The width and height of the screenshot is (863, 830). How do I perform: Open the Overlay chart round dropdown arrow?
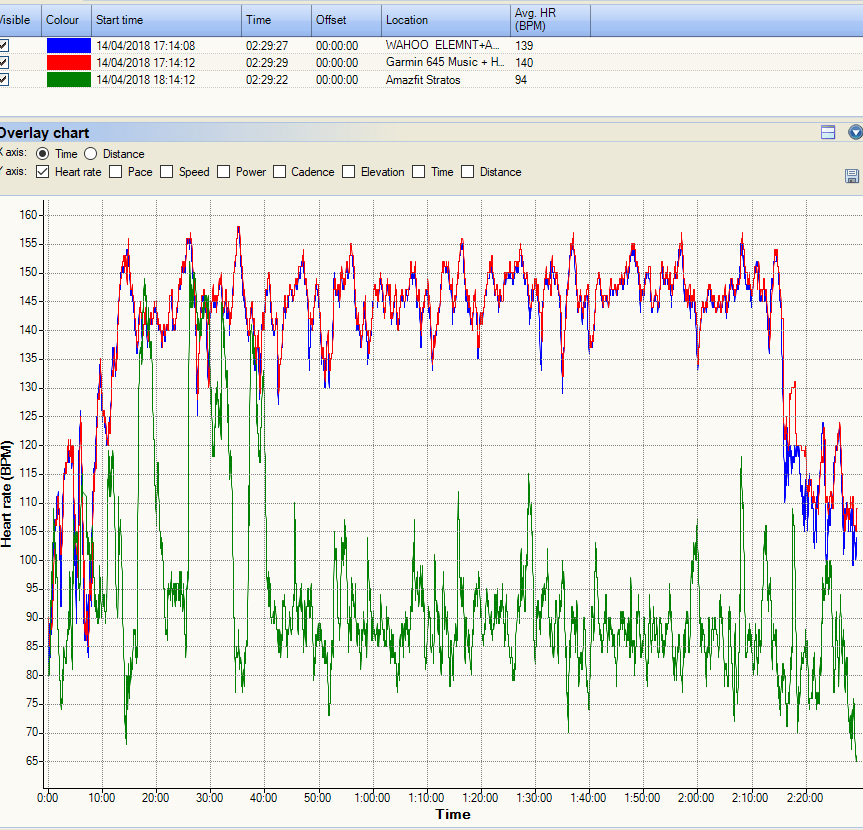coord(855,132)
